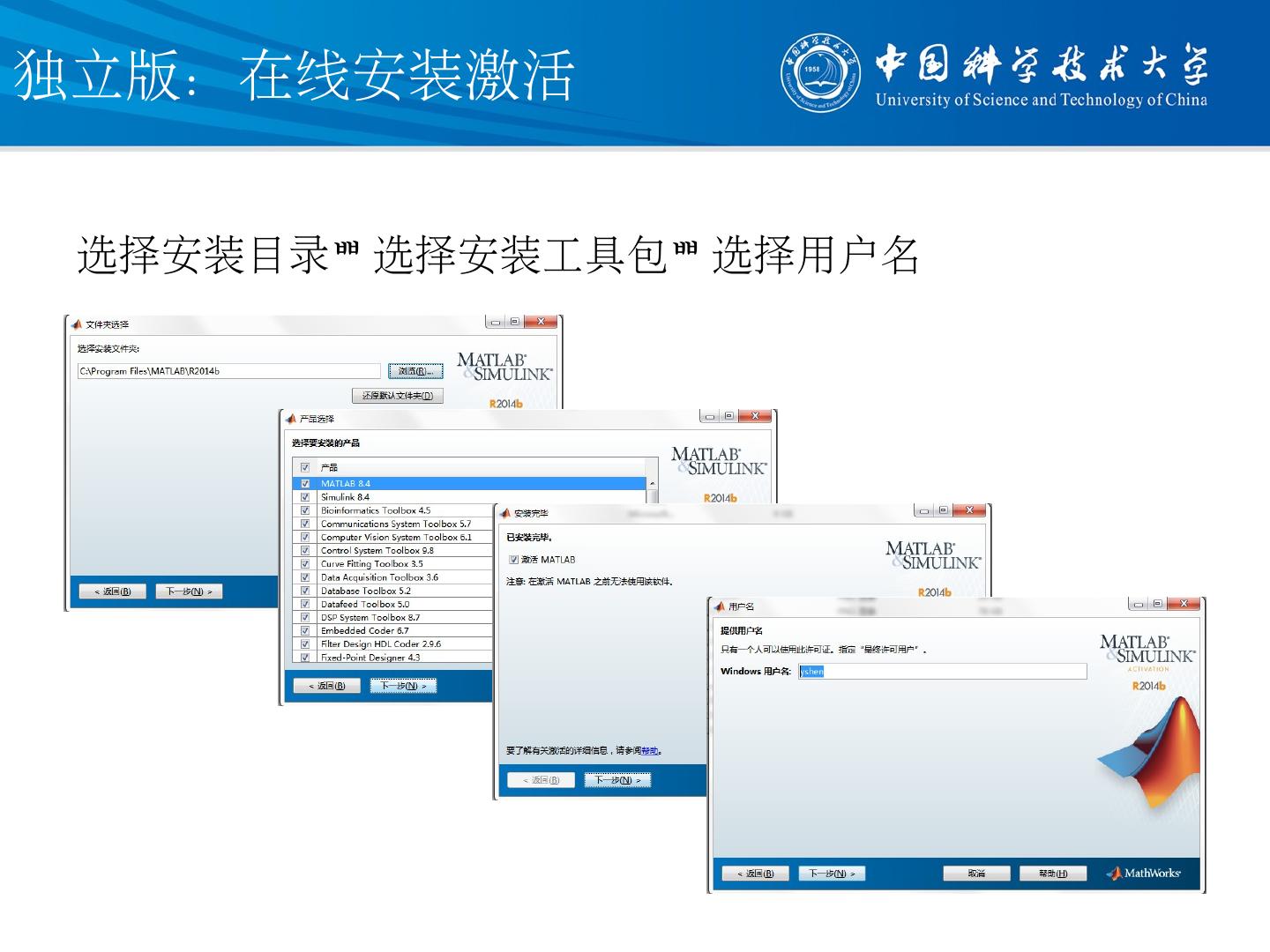The height and width of the screenshot is (952, 1270).
Task: Click 下一步(N) in the 文件夹选择 window
Action: tap(189, 591)
